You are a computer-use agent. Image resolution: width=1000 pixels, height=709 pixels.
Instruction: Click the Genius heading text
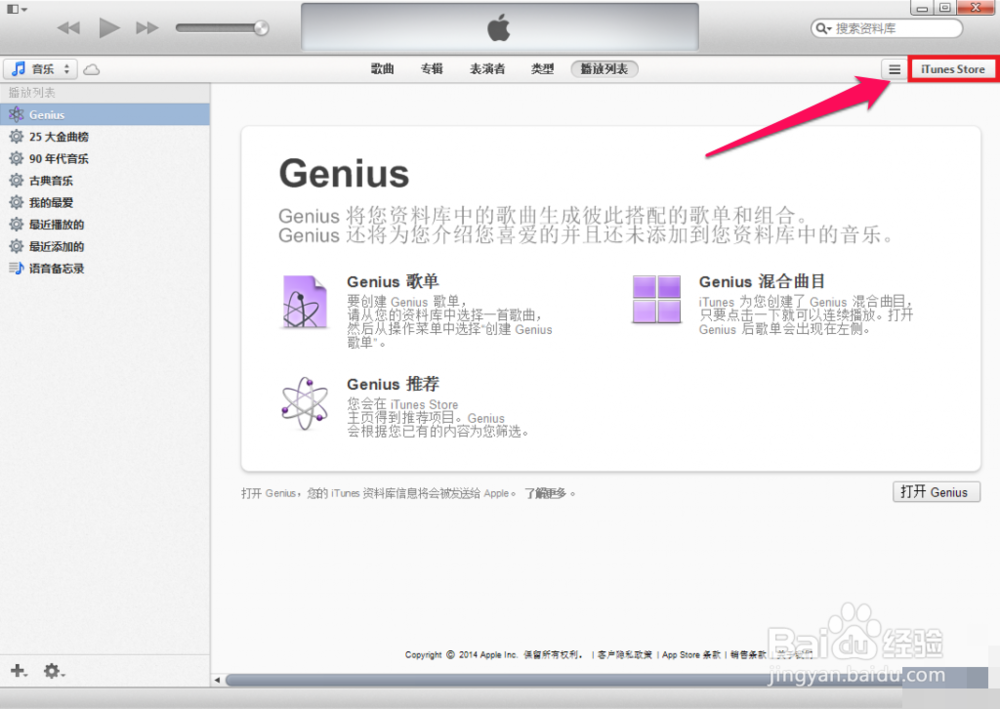(x=344, y=173)
